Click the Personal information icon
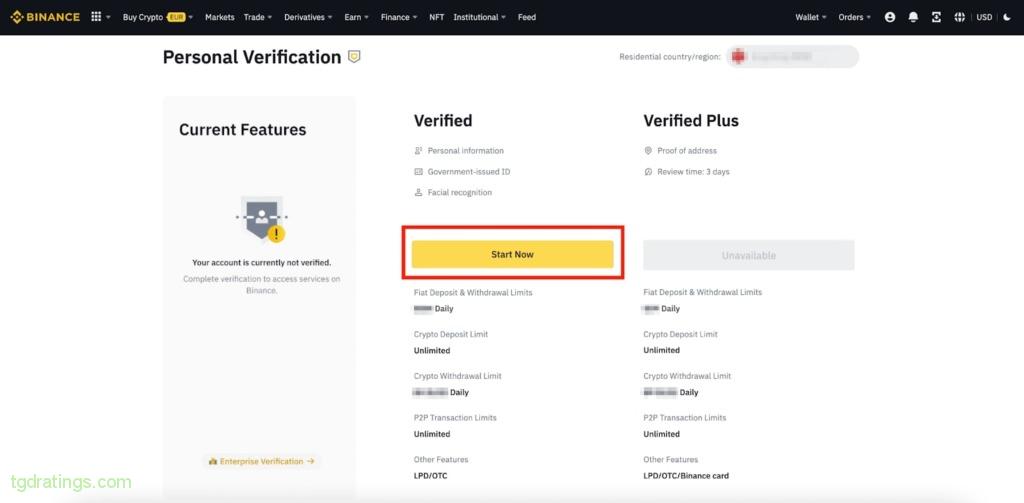Screen dimensions: 1024x503 (419, 151)
